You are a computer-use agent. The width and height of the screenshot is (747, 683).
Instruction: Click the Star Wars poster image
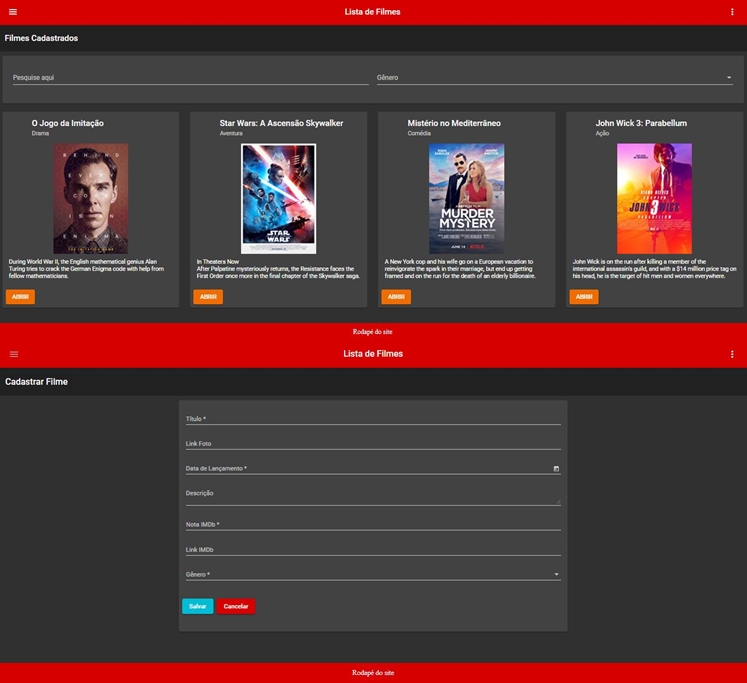(279, 199)
